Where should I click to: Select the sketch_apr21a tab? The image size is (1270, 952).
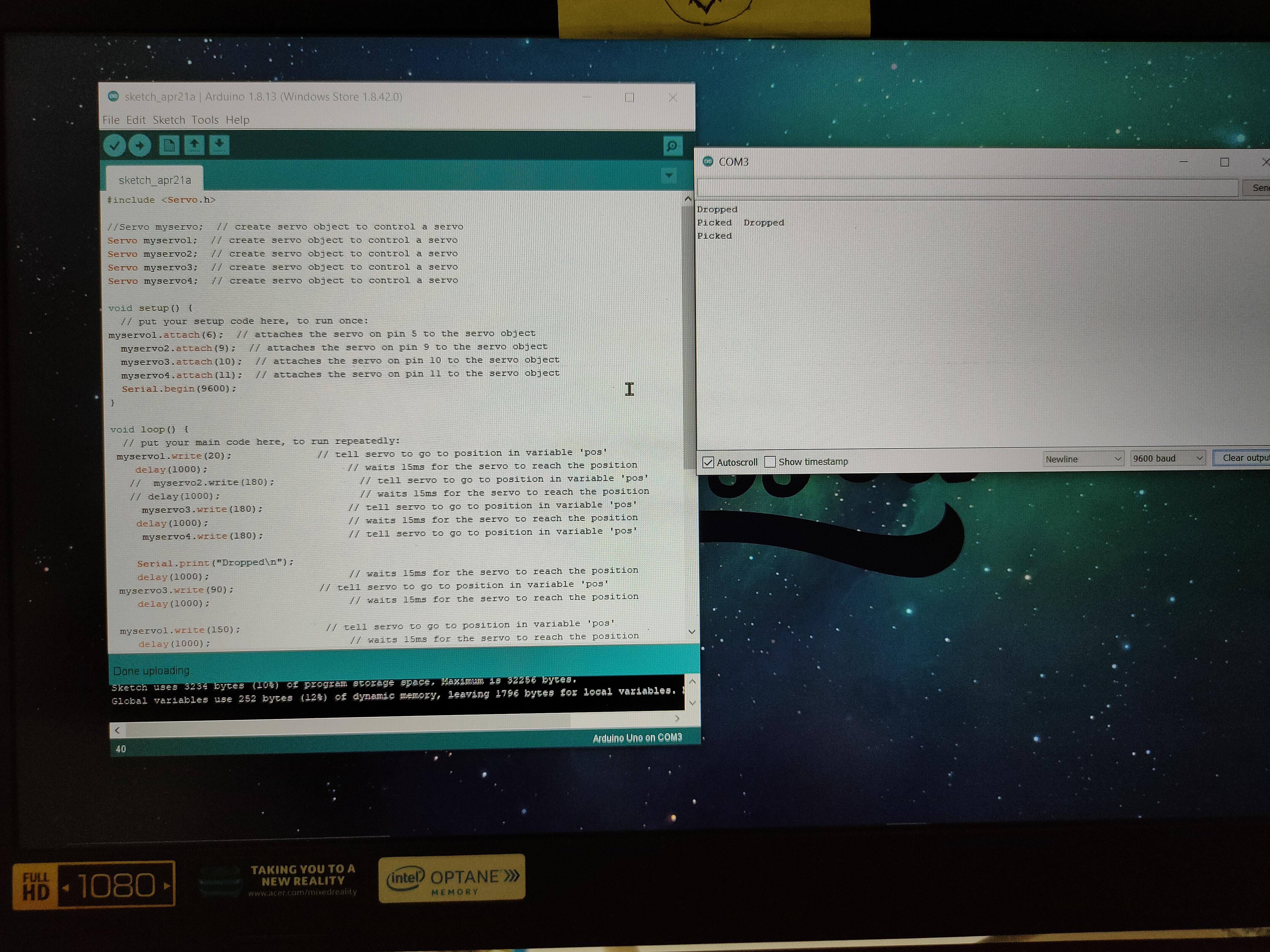point(154,180)
